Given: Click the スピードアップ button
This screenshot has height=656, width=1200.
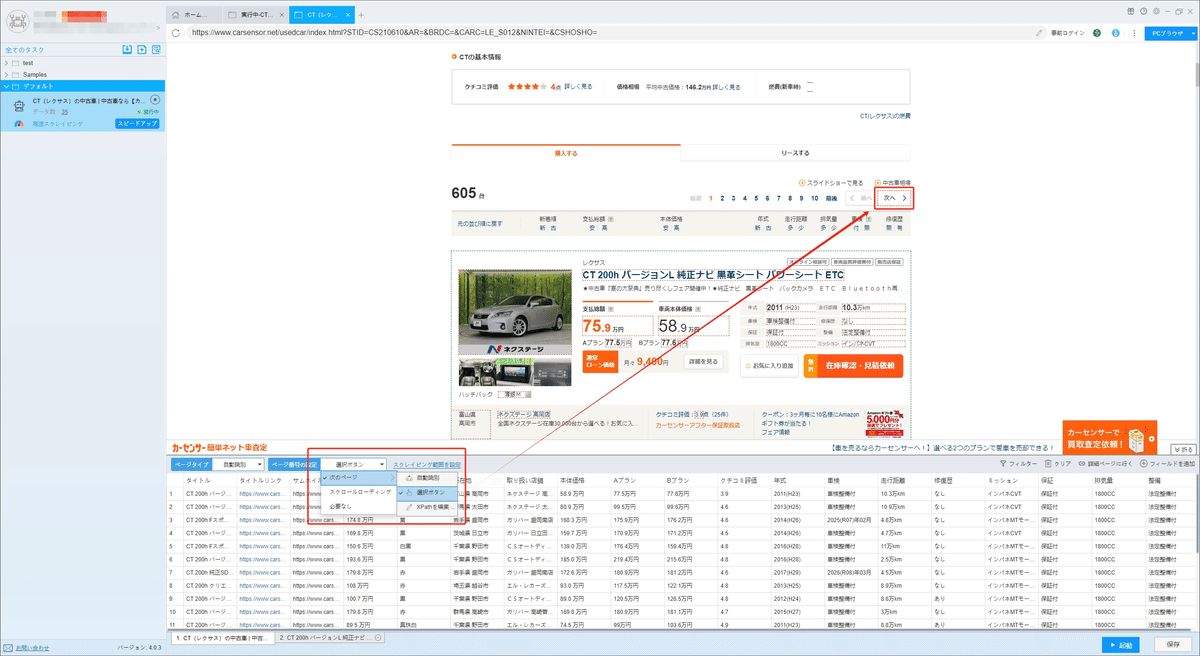Looking at the screenshot, I should point(137,124).
